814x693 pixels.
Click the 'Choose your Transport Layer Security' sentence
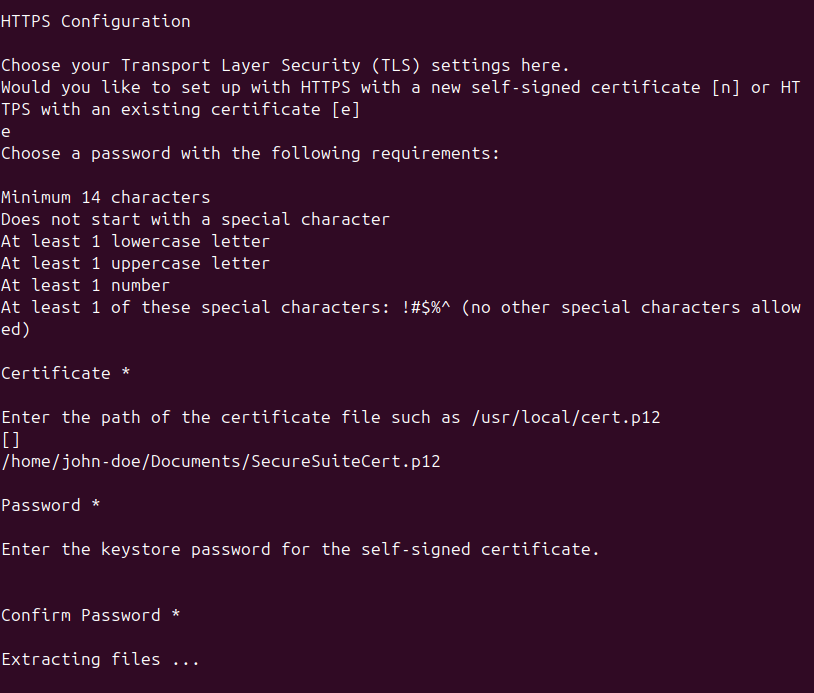tap(285, 66)
